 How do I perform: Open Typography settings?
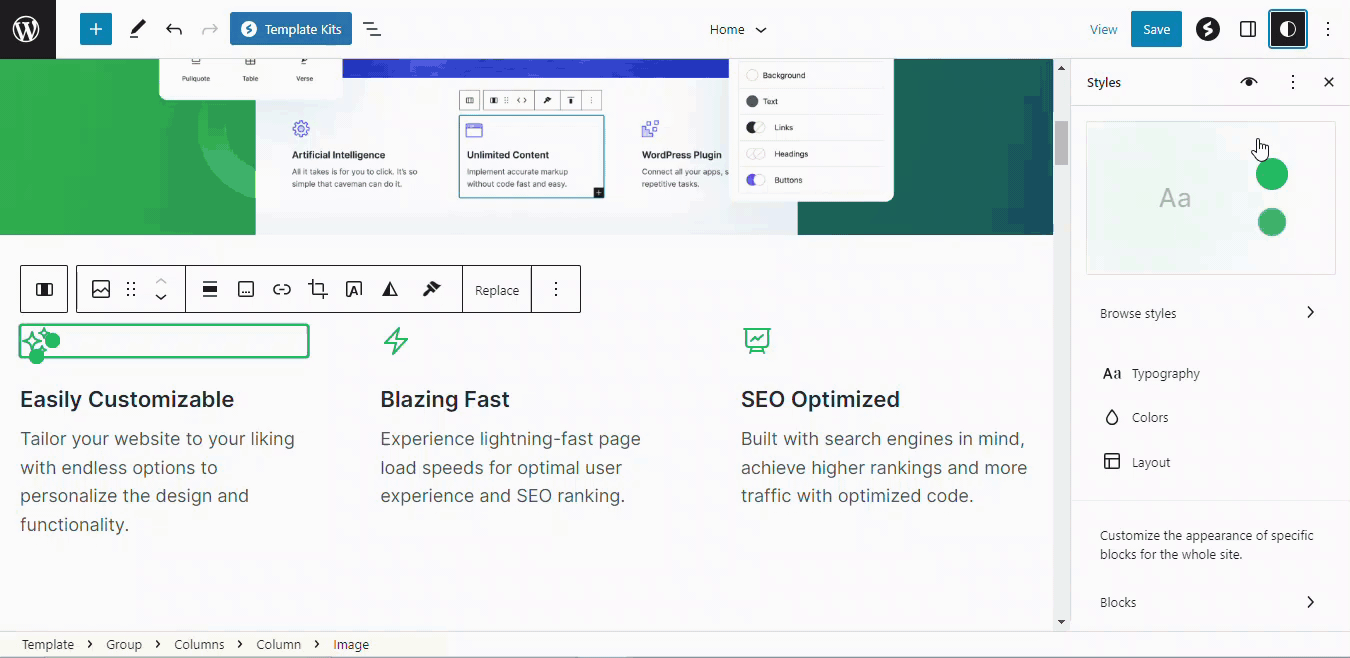(x=1165, y=373)
